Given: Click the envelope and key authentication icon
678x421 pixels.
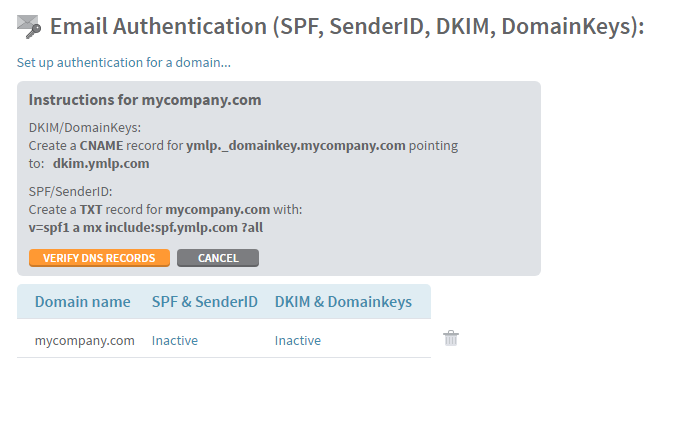Looking at the screenshot, I should (29, 26).
